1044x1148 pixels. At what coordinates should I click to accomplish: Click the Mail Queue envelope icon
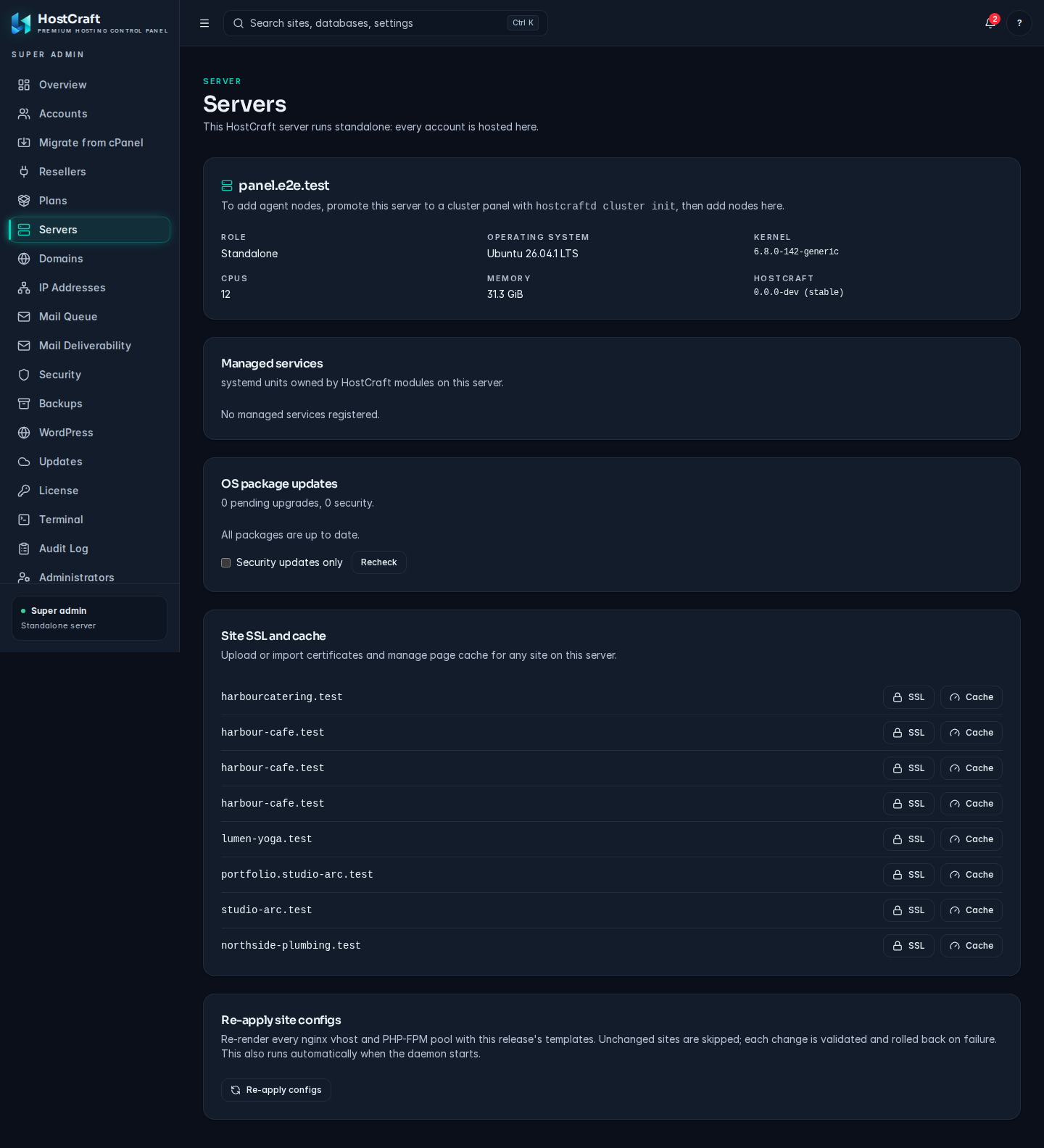point(24,317)
